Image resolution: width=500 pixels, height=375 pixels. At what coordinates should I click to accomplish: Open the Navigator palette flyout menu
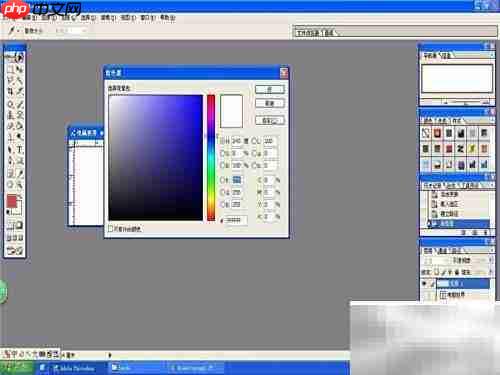coord(492,55)
